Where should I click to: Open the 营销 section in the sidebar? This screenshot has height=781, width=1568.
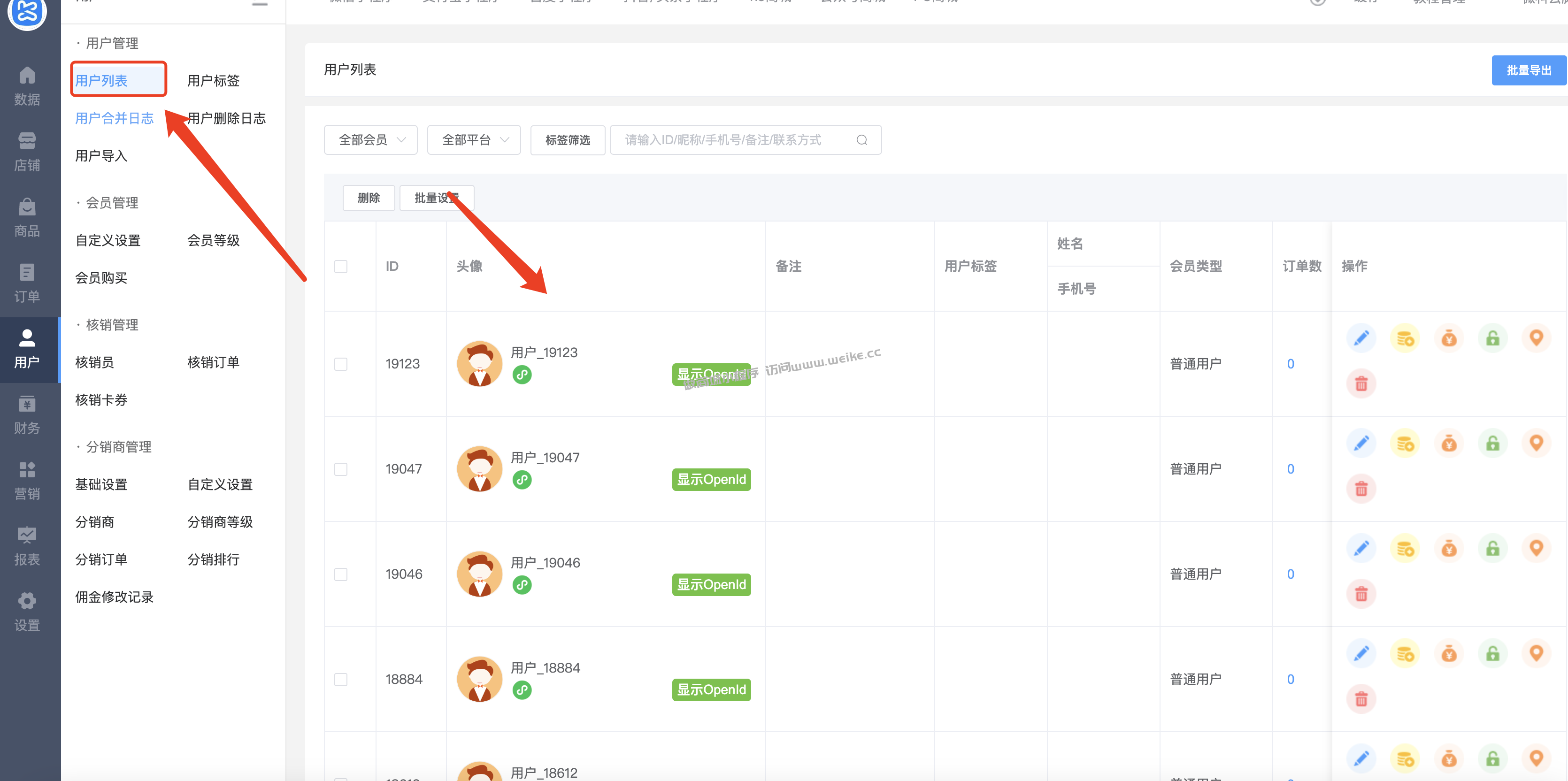(27, 480)
